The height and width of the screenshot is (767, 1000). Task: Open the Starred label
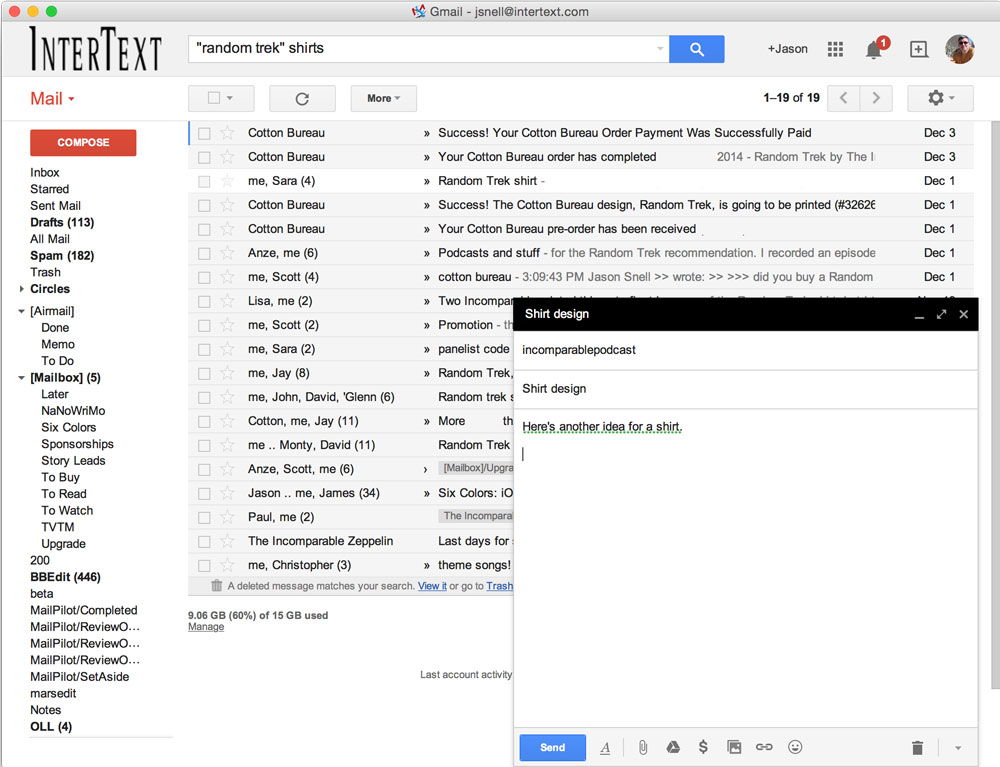[x=50, y=189]
